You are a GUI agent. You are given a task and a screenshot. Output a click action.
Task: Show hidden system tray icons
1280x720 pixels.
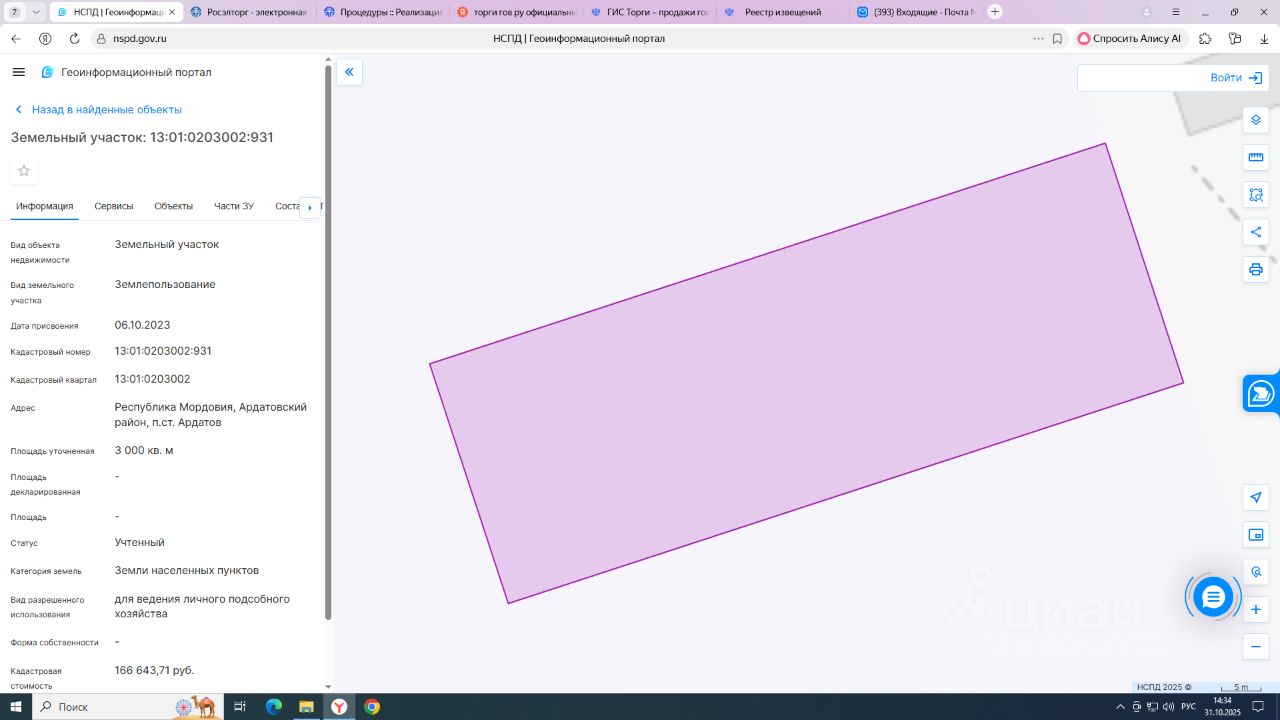click(x=1121, y=707)
